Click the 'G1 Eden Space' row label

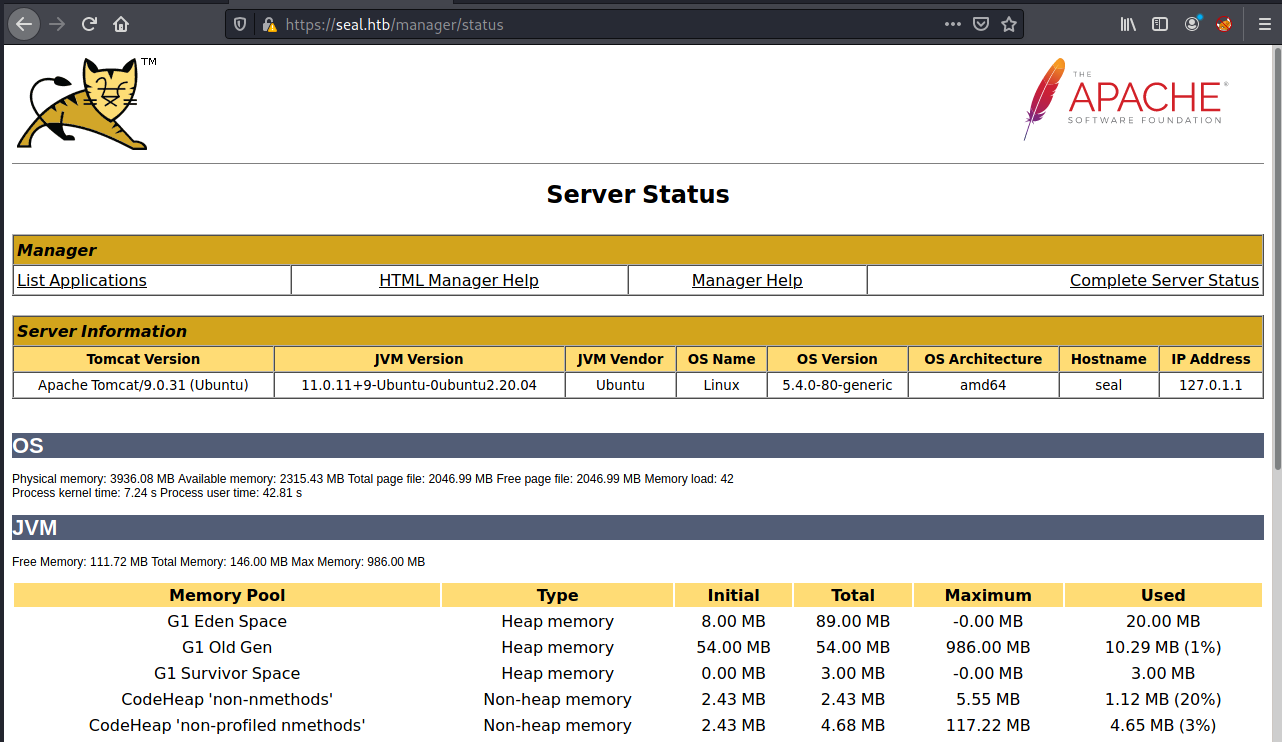(227, 621)
